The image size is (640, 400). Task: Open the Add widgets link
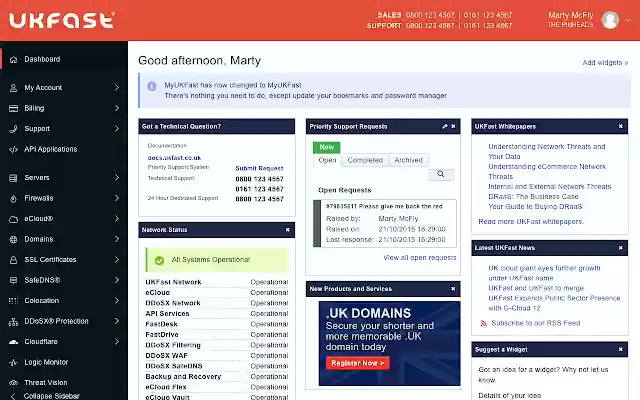pos(605,62)
